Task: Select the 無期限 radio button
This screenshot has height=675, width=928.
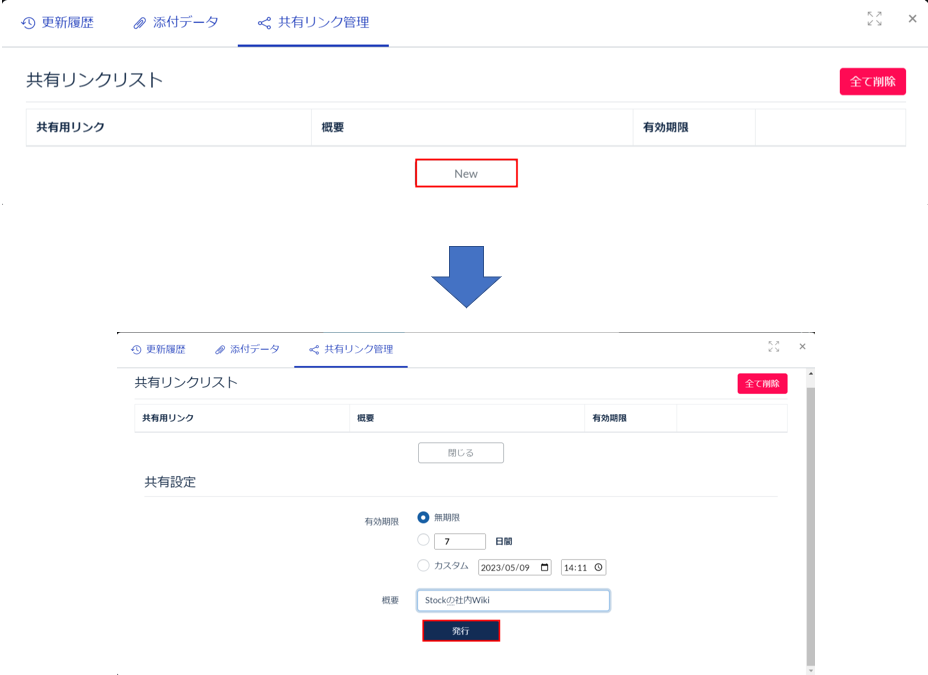Action: click(424, 517)
